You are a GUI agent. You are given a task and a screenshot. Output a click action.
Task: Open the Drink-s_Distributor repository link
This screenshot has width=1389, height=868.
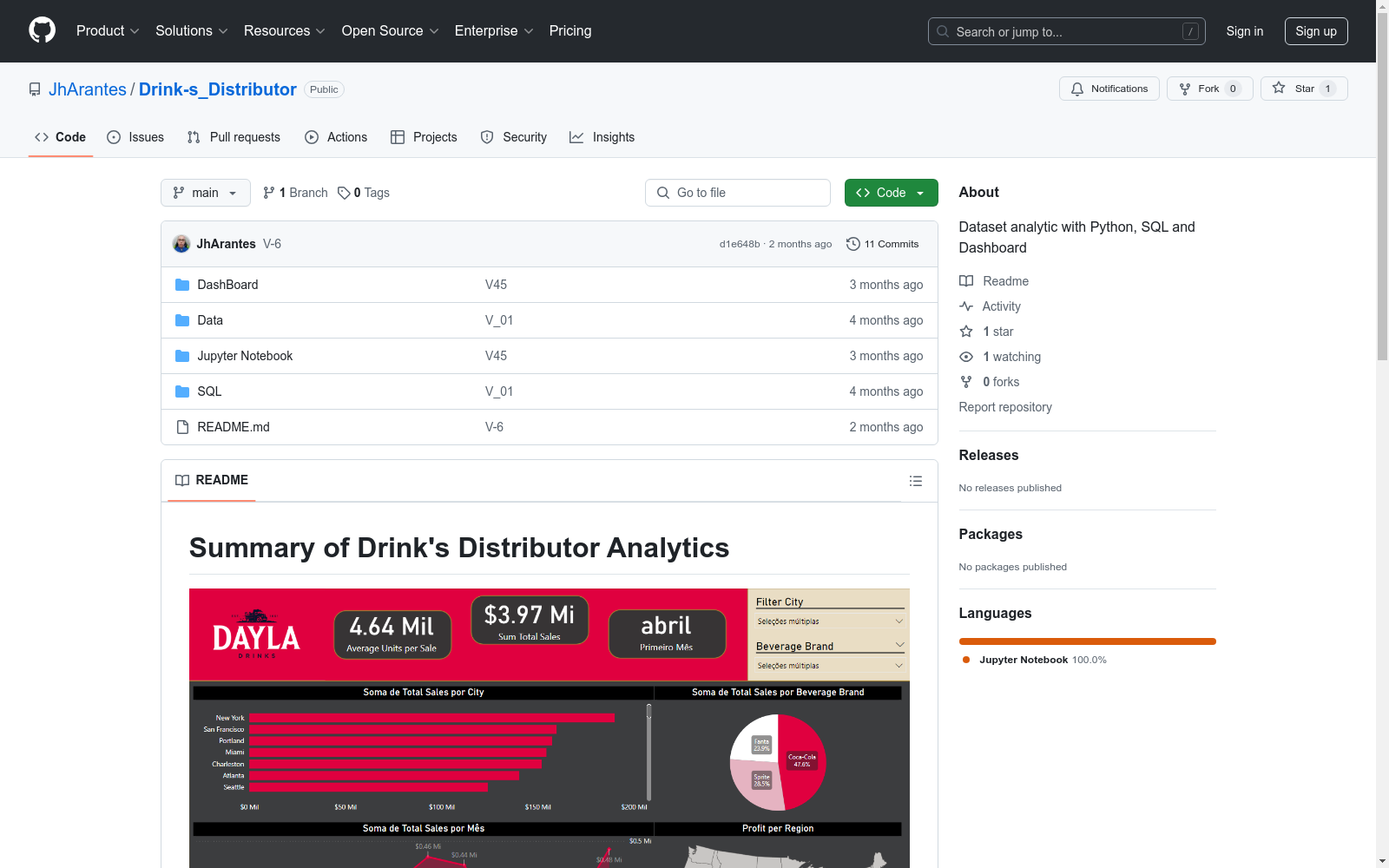tap(218, 89)
